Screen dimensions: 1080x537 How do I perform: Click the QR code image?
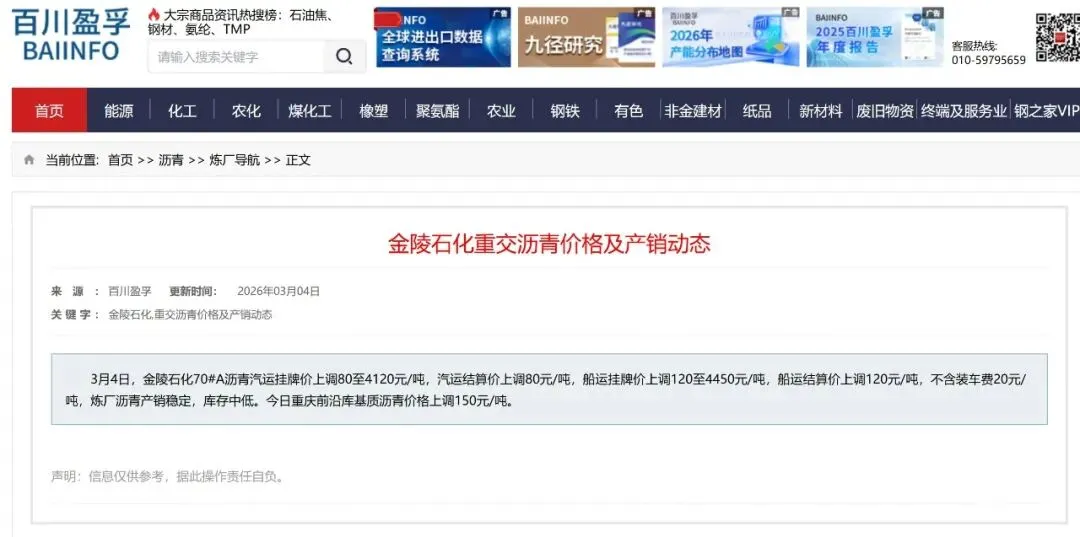[1059, 38]
